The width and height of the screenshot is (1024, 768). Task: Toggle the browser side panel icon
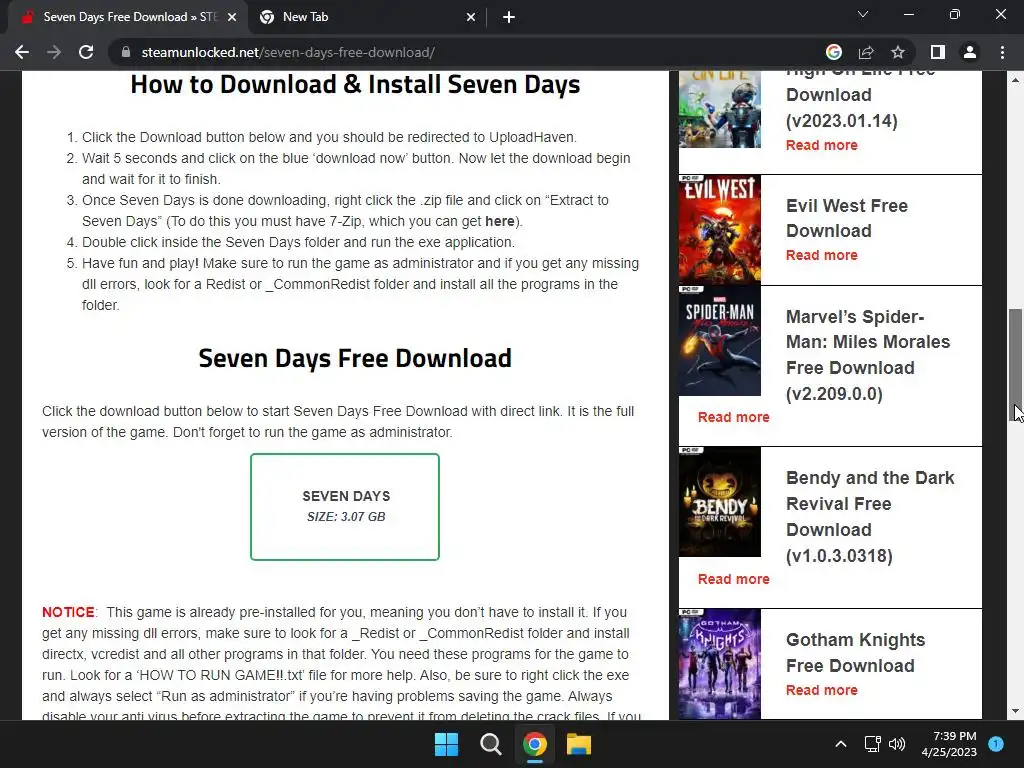pos(938,52)
